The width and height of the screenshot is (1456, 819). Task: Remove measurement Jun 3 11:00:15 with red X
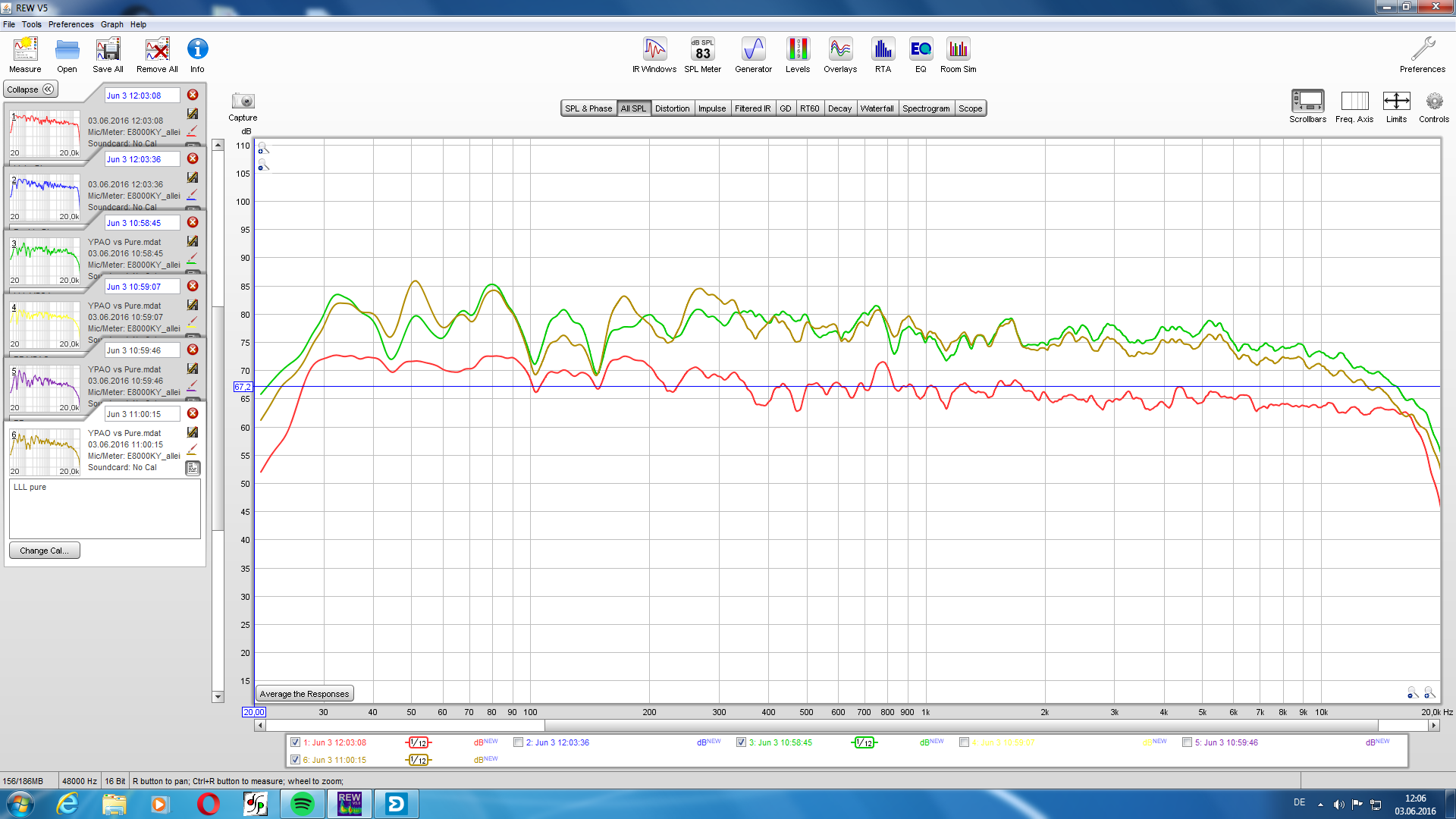[193, 413]
